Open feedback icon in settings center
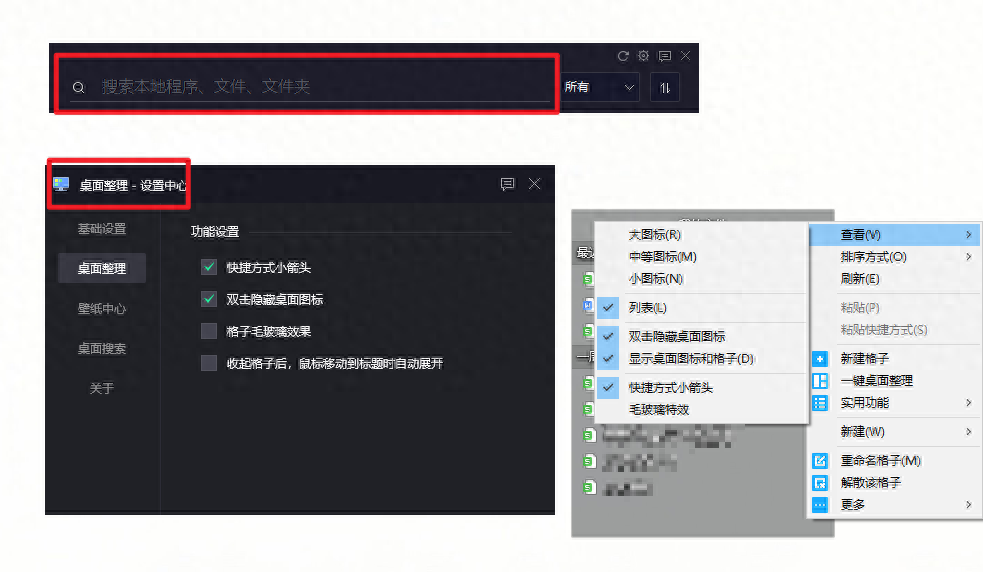This screenshot has height=572, width=983. pyautogui.click(x=507, y=184)
